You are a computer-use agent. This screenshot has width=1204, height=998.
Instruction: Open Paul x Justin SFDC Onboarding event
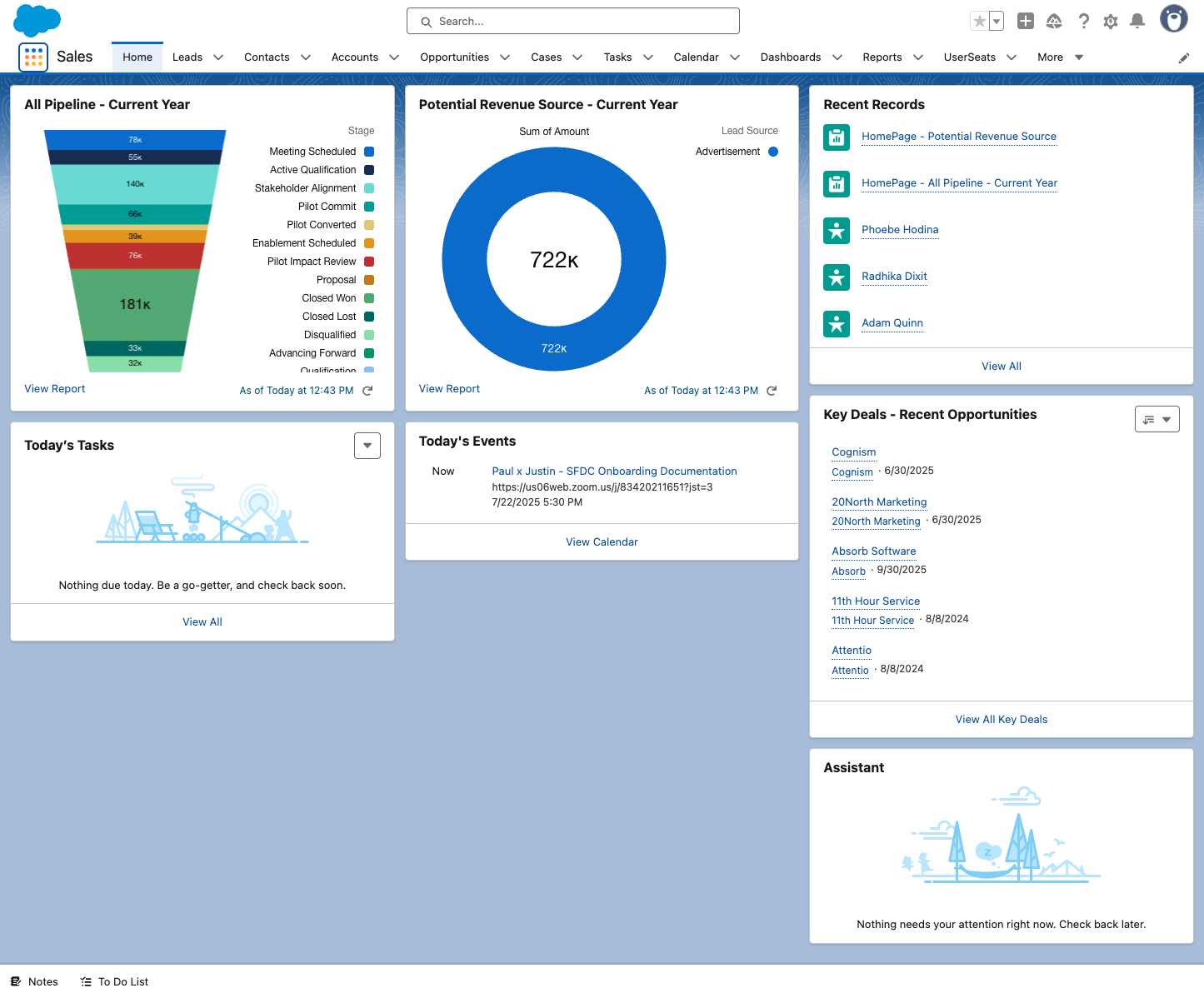click(614, 472)
